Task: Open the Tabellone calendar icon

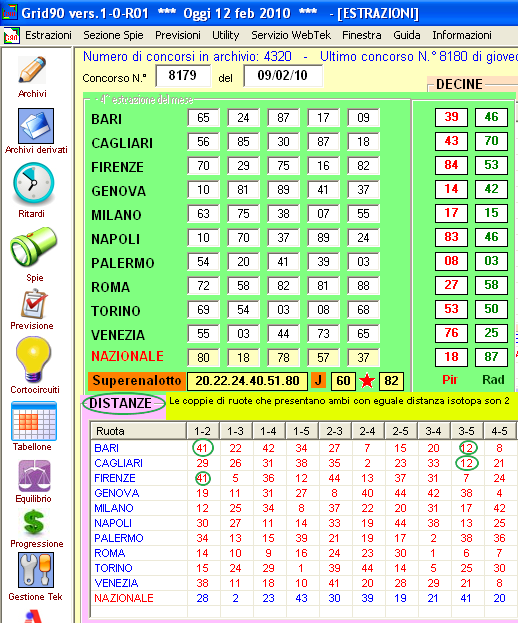Action: coord(34,421)
